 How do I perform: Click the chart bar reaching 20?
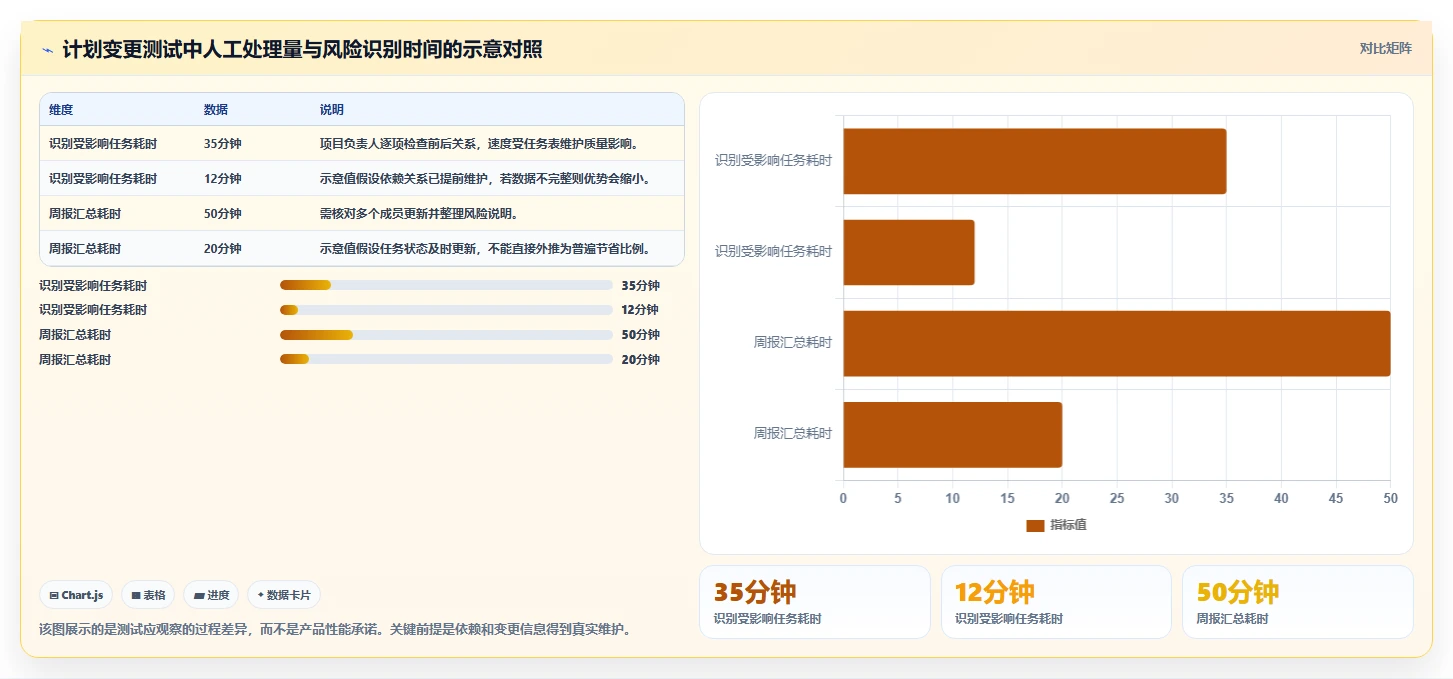[x=953, y=435]
